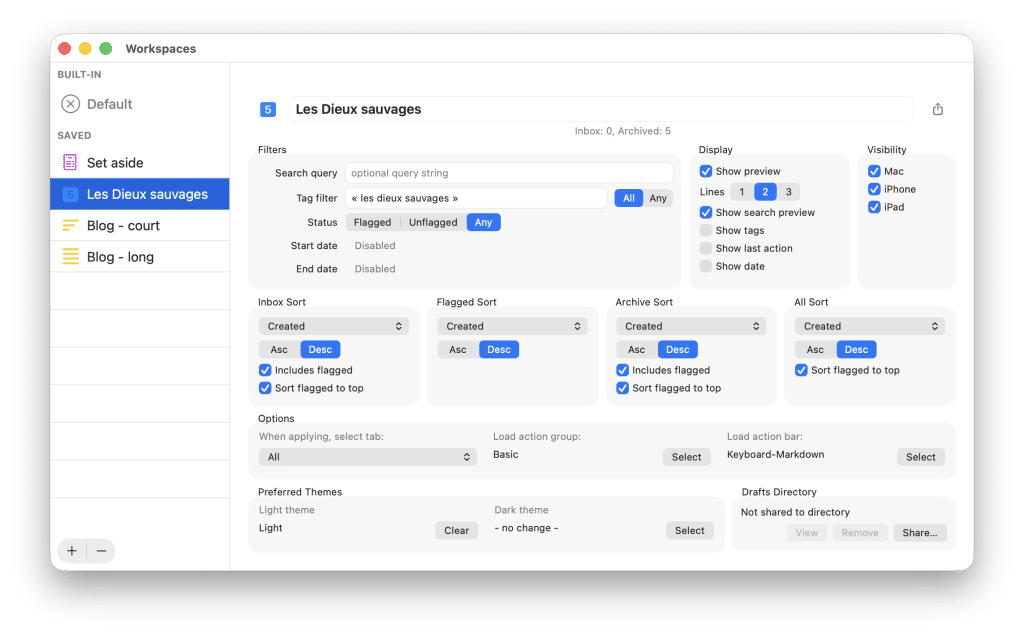Click the Share... directory button
The height and width of the screenshot is (637, 1024).
point(920,532)
